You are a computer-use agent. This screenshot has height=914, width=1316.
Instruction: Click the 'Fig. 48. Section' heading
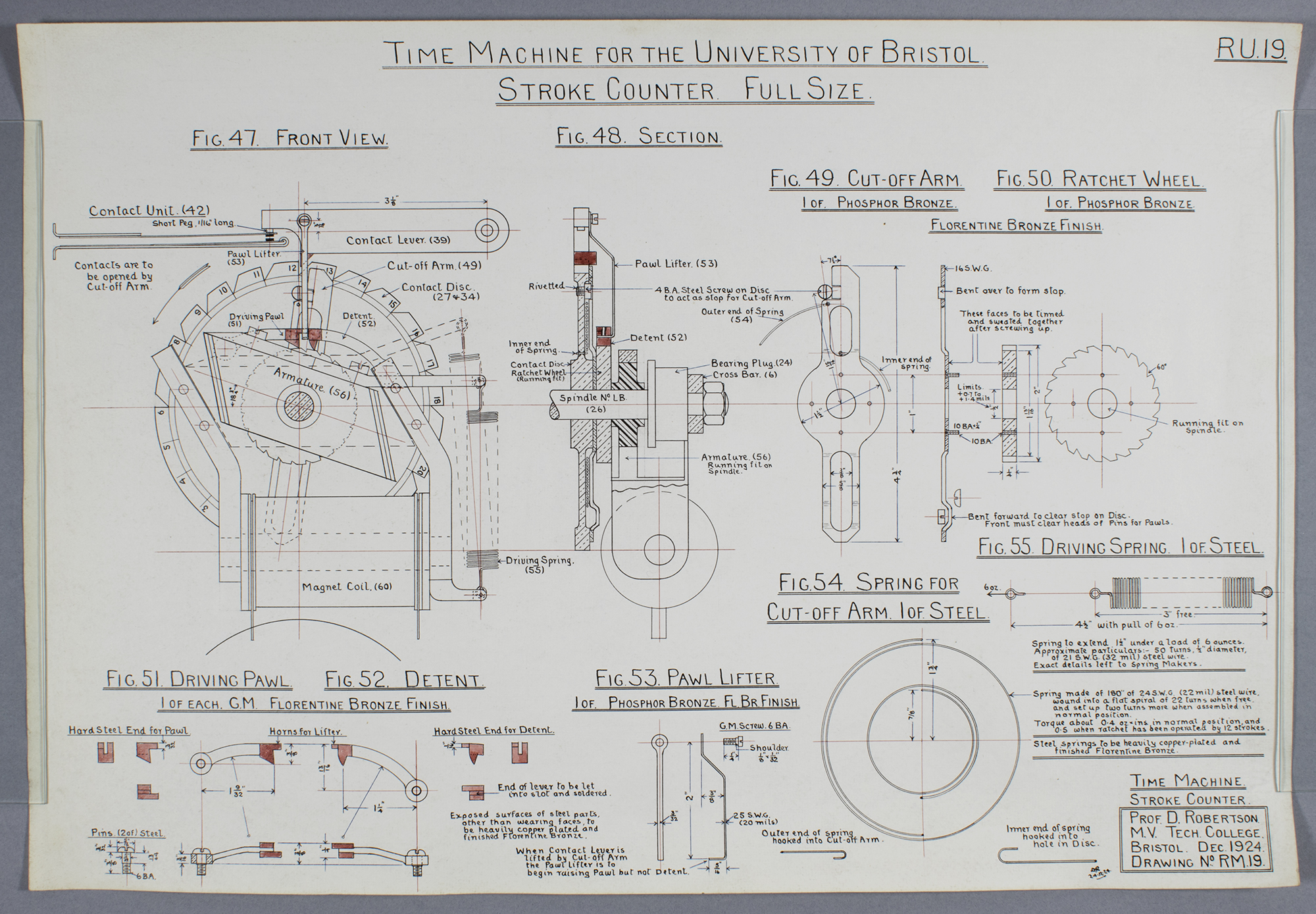[x=639, y=137]
